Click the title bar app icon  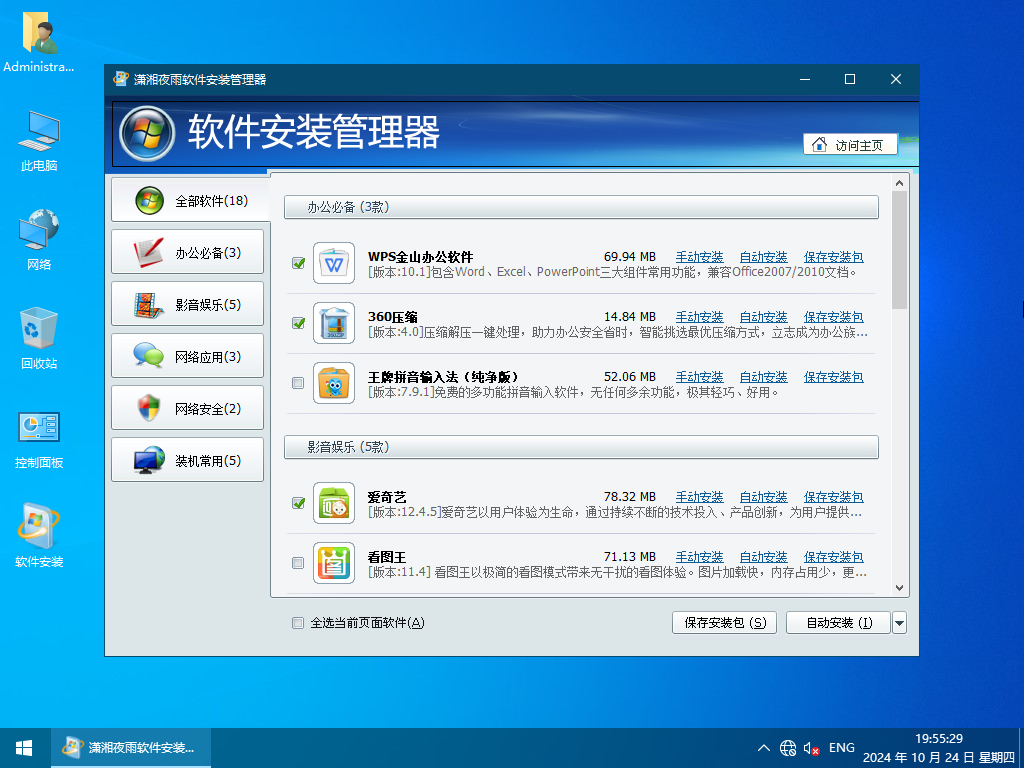click(x=121, y=79)
